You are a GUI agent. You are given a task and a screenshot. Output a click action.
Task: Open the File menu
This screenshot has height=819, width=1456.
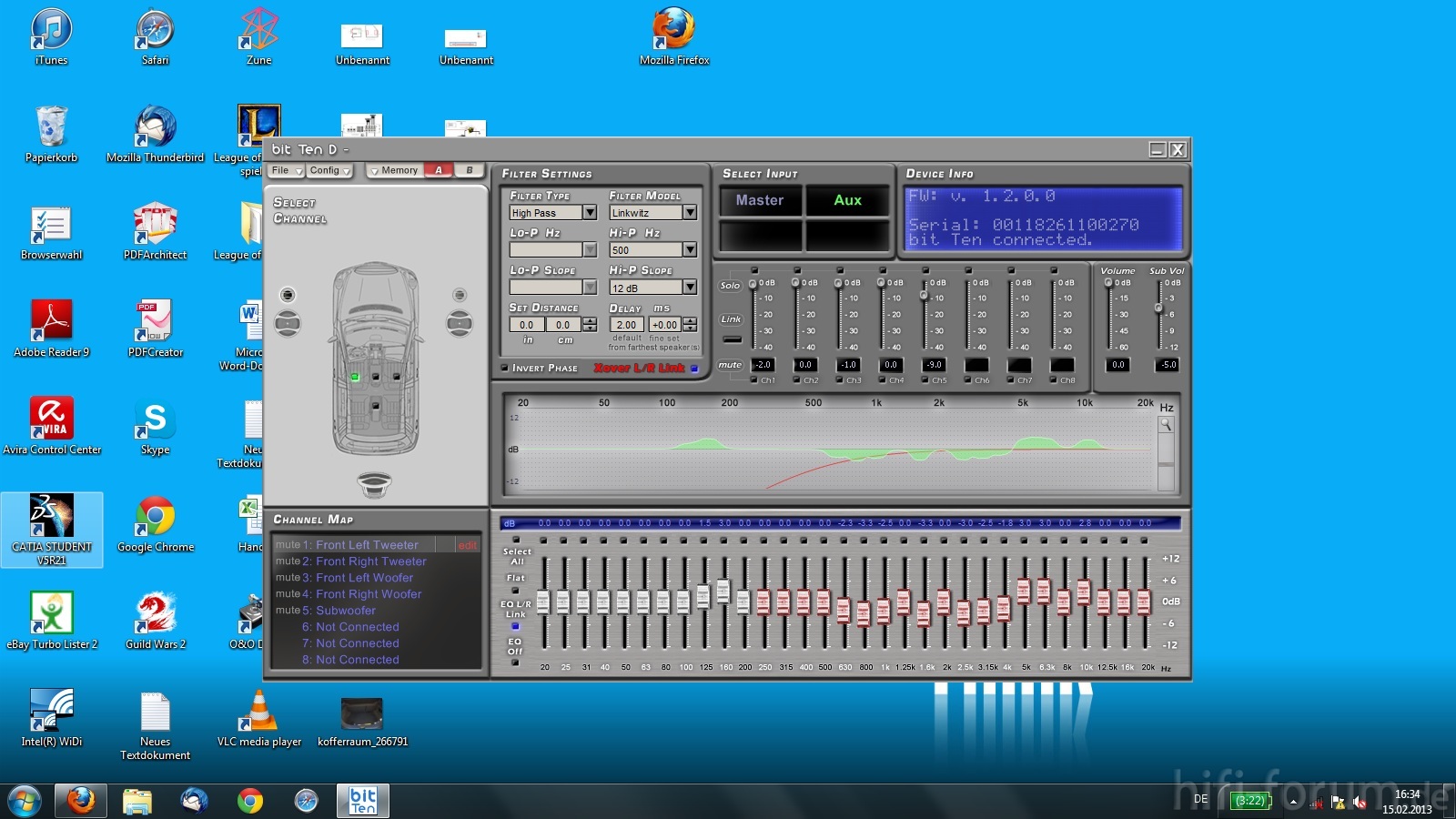[286, 170]
